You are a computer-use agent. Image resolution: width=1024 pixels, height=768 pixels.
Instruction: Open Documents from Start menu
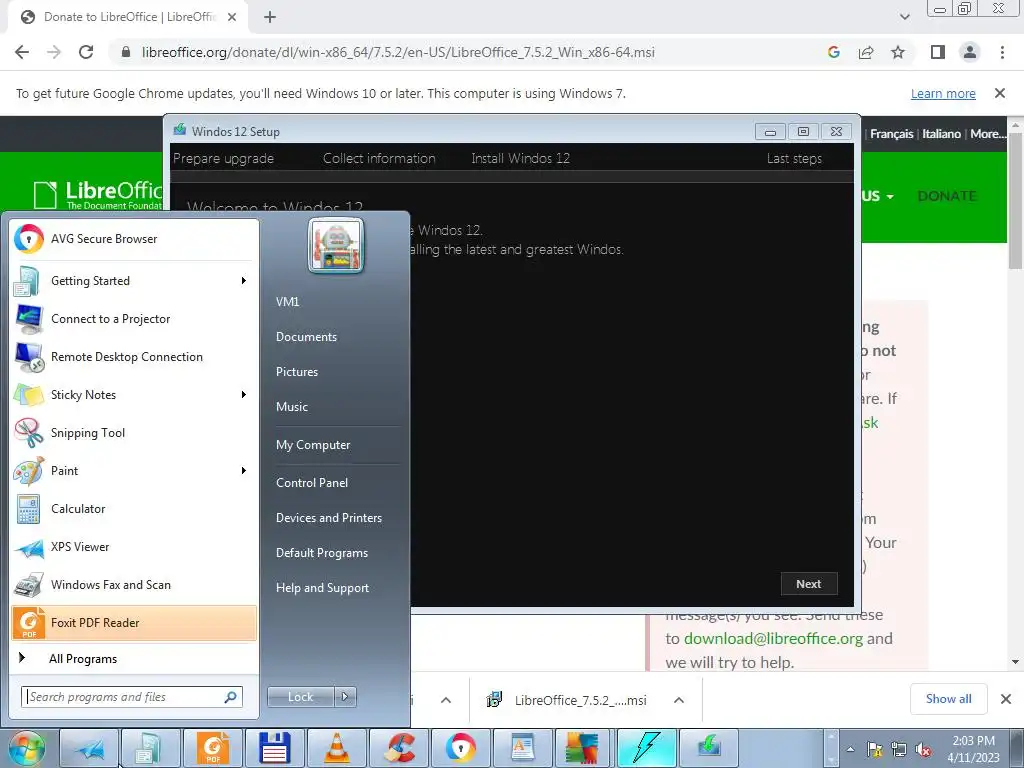[306, 337]
